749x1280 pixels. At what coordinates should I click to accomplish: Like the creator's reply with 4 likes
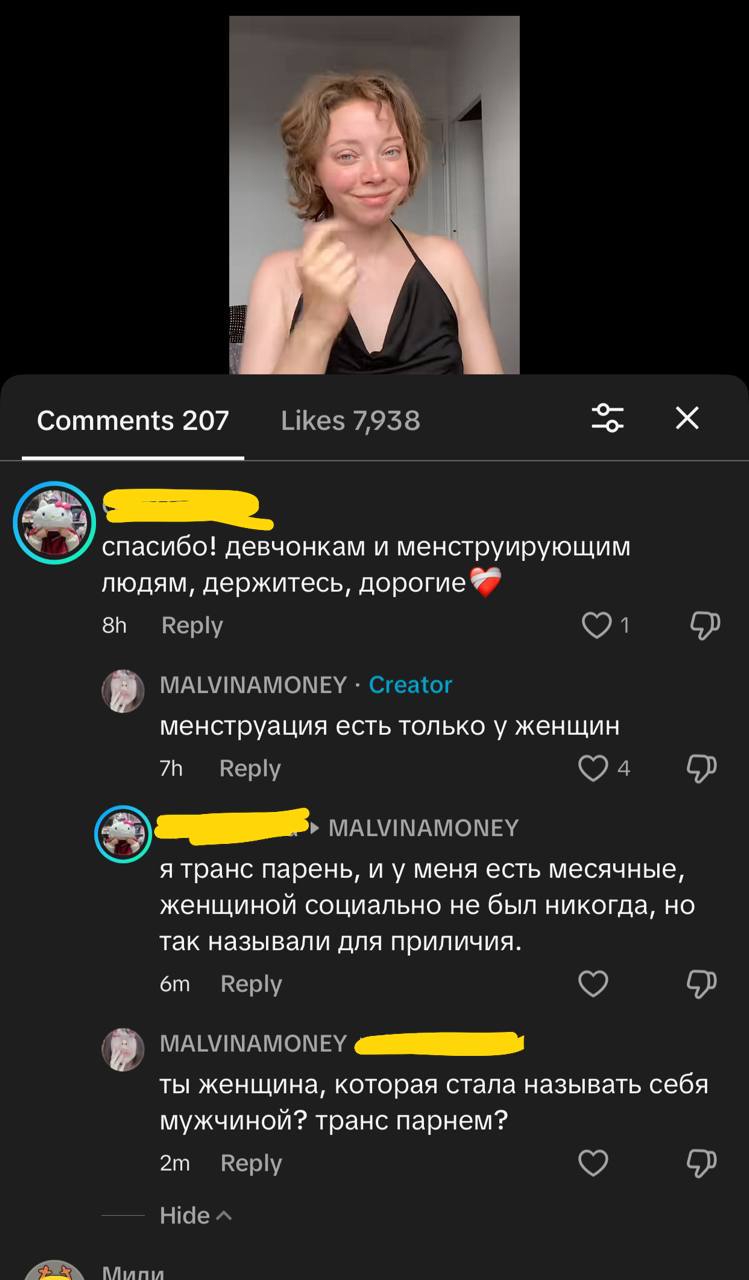point(594,768)
